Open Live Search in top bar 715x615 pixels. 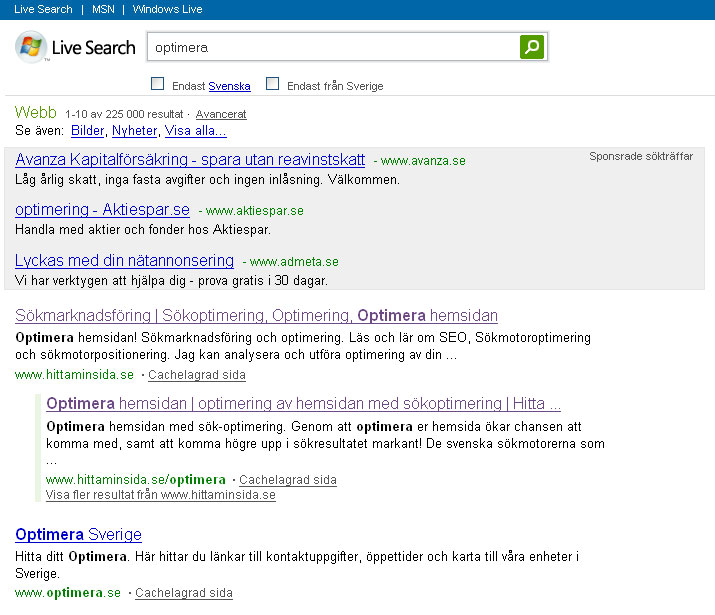43,9
